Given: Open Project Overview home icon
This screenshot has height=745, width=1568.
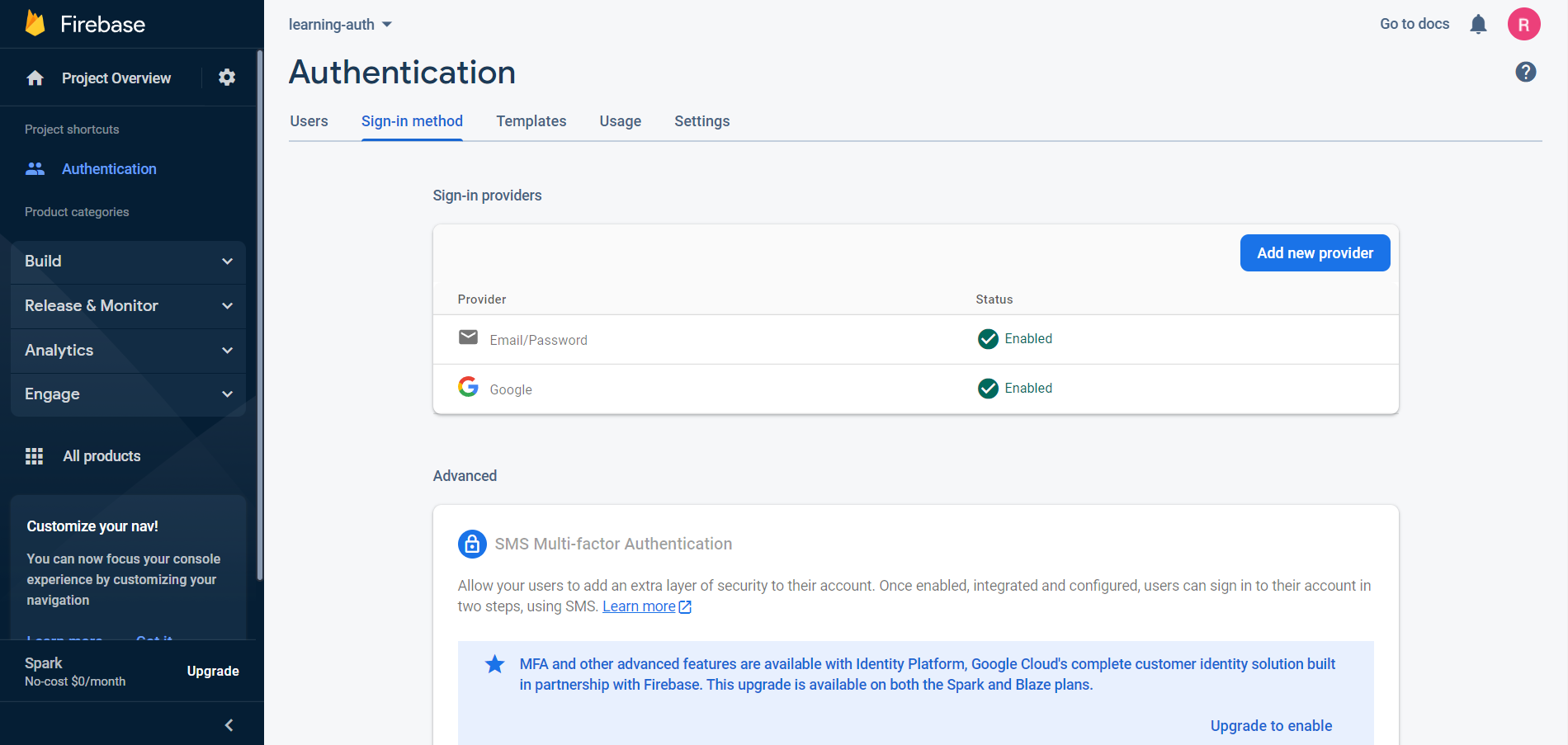Looking at the screenshot, I should click(x=35, y=78).
